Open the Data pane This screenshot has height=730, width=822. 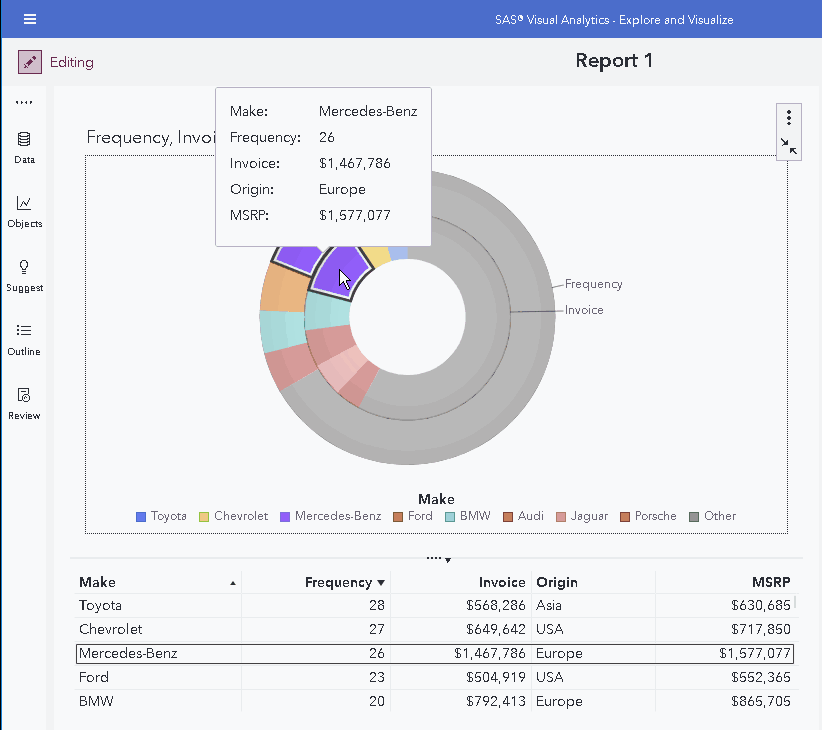[24, 146]
